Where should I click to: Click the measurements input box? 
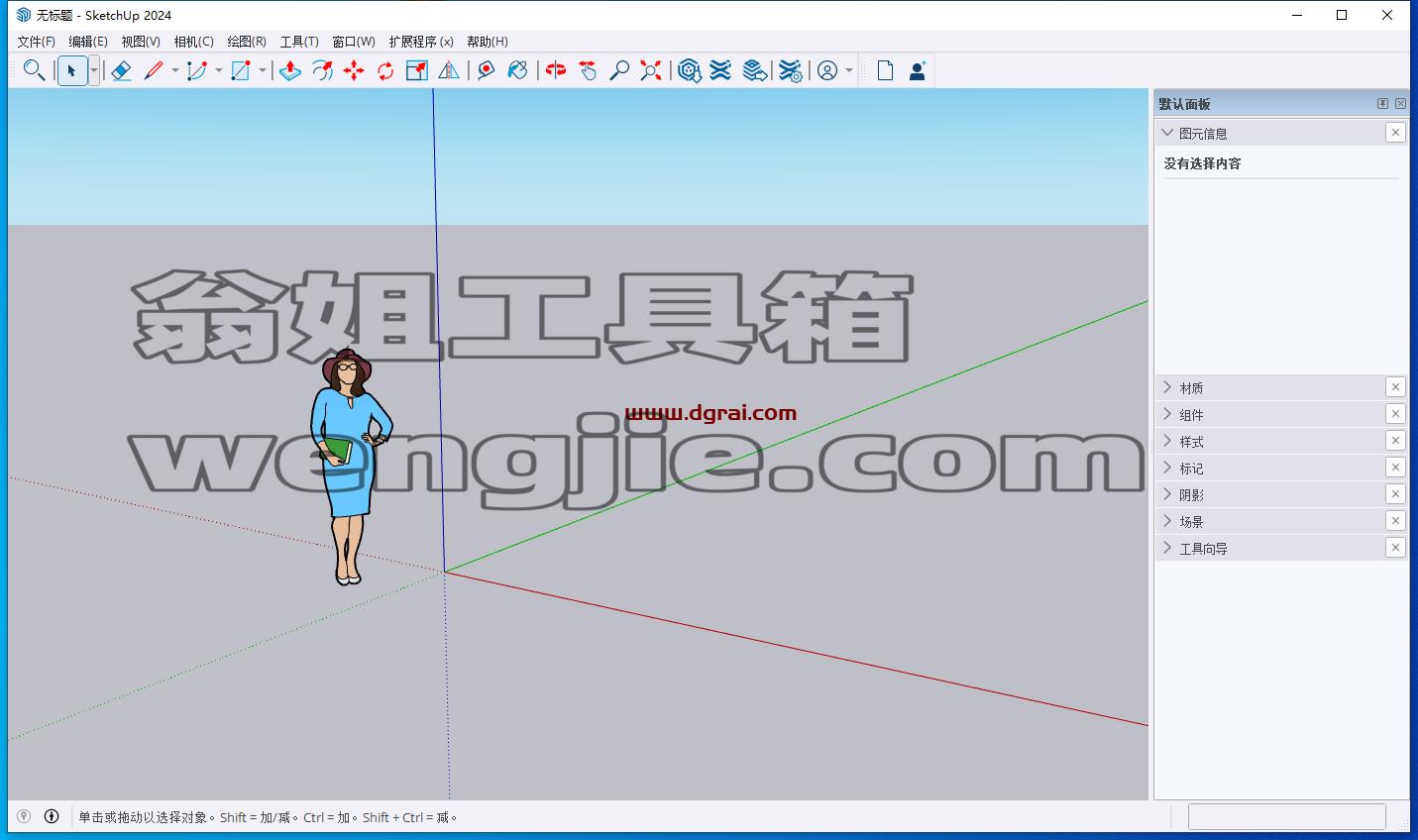[x=1286, y=816]
